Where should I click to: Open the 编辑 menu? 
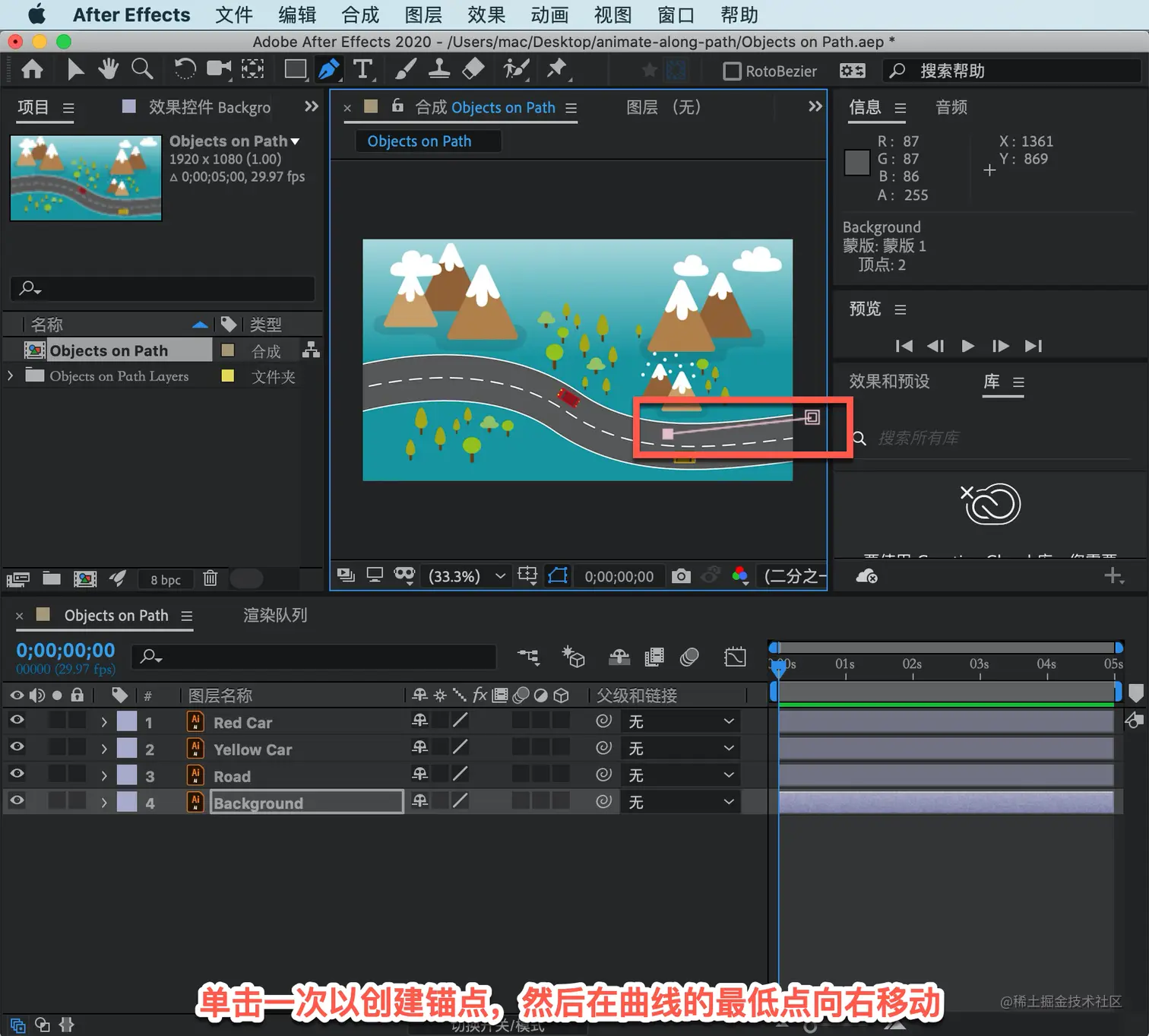click(297, 14)
